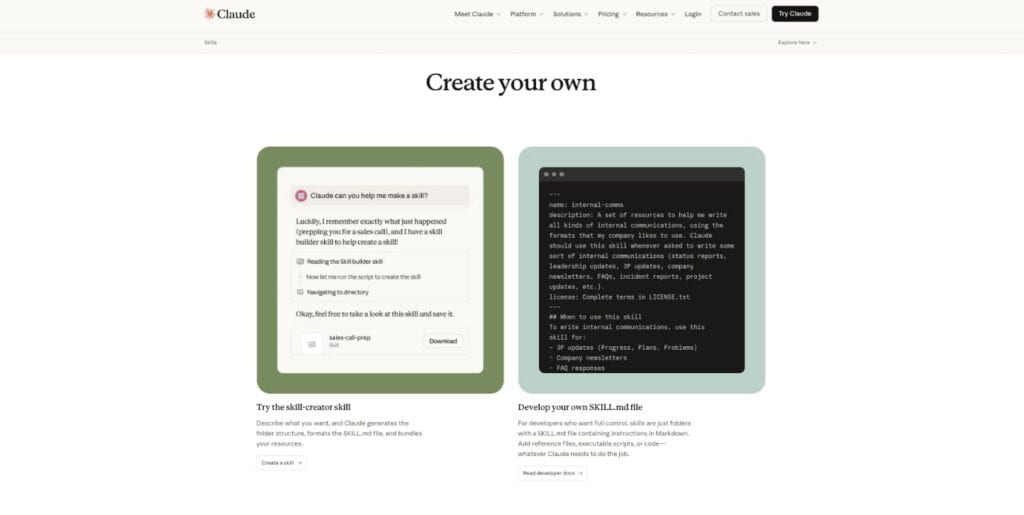Click the arrow on Create a skill

pos(299,463)
